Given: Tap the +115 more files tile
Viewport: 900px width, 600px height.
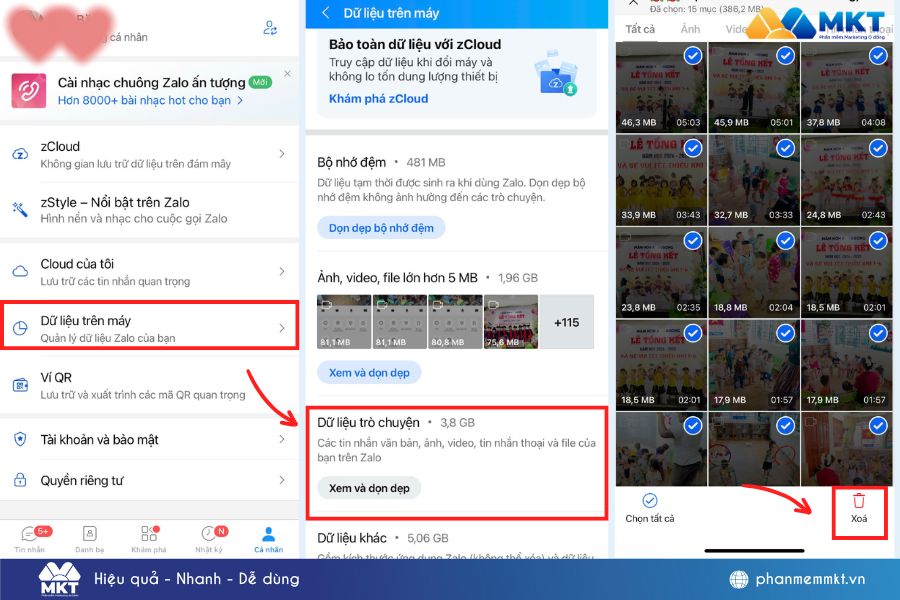Looking at the screenshot, I should click(x=567, y=322).
